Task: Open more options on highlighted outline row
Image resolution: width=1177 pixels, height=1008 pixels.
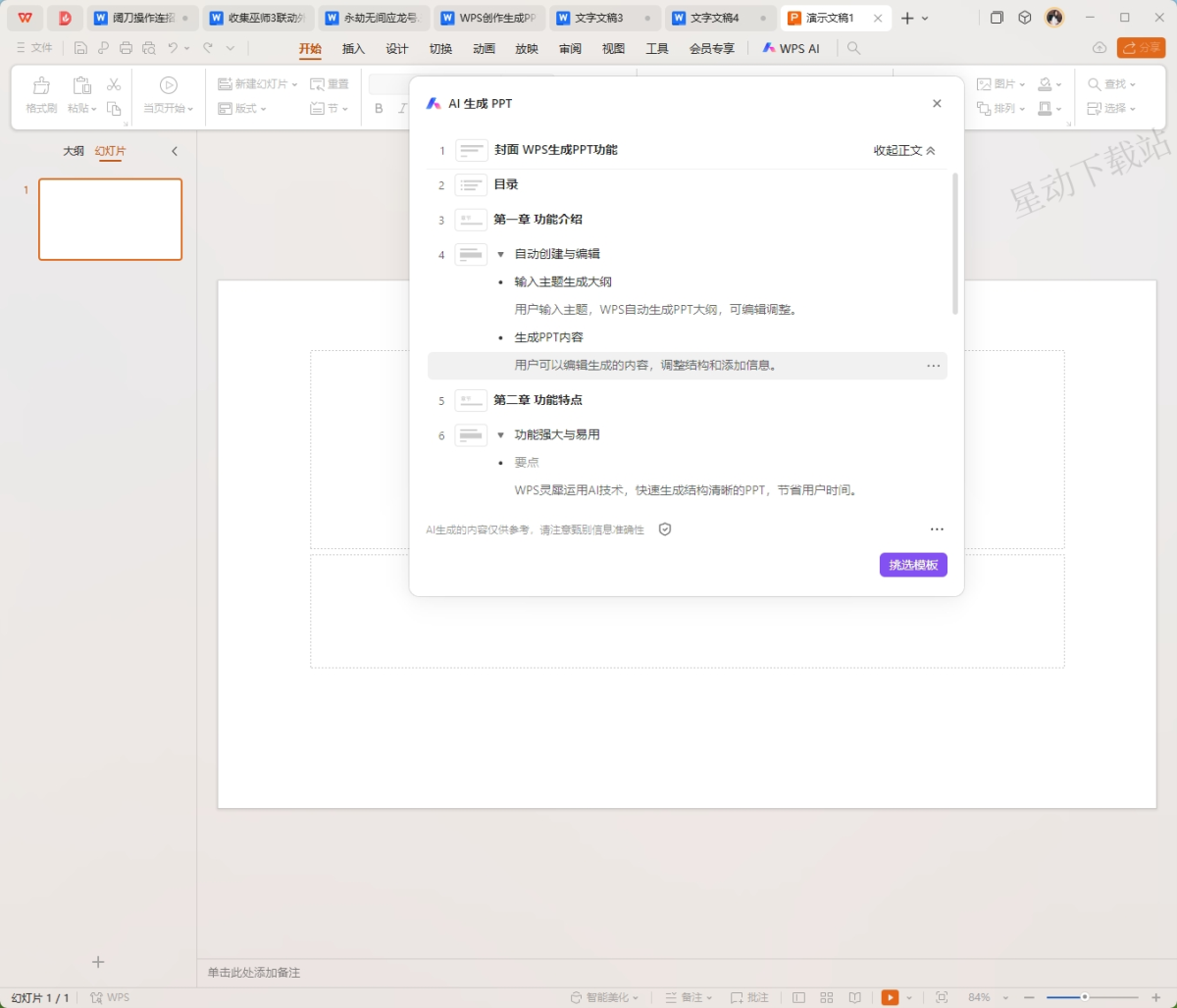Action: [934, 366]
